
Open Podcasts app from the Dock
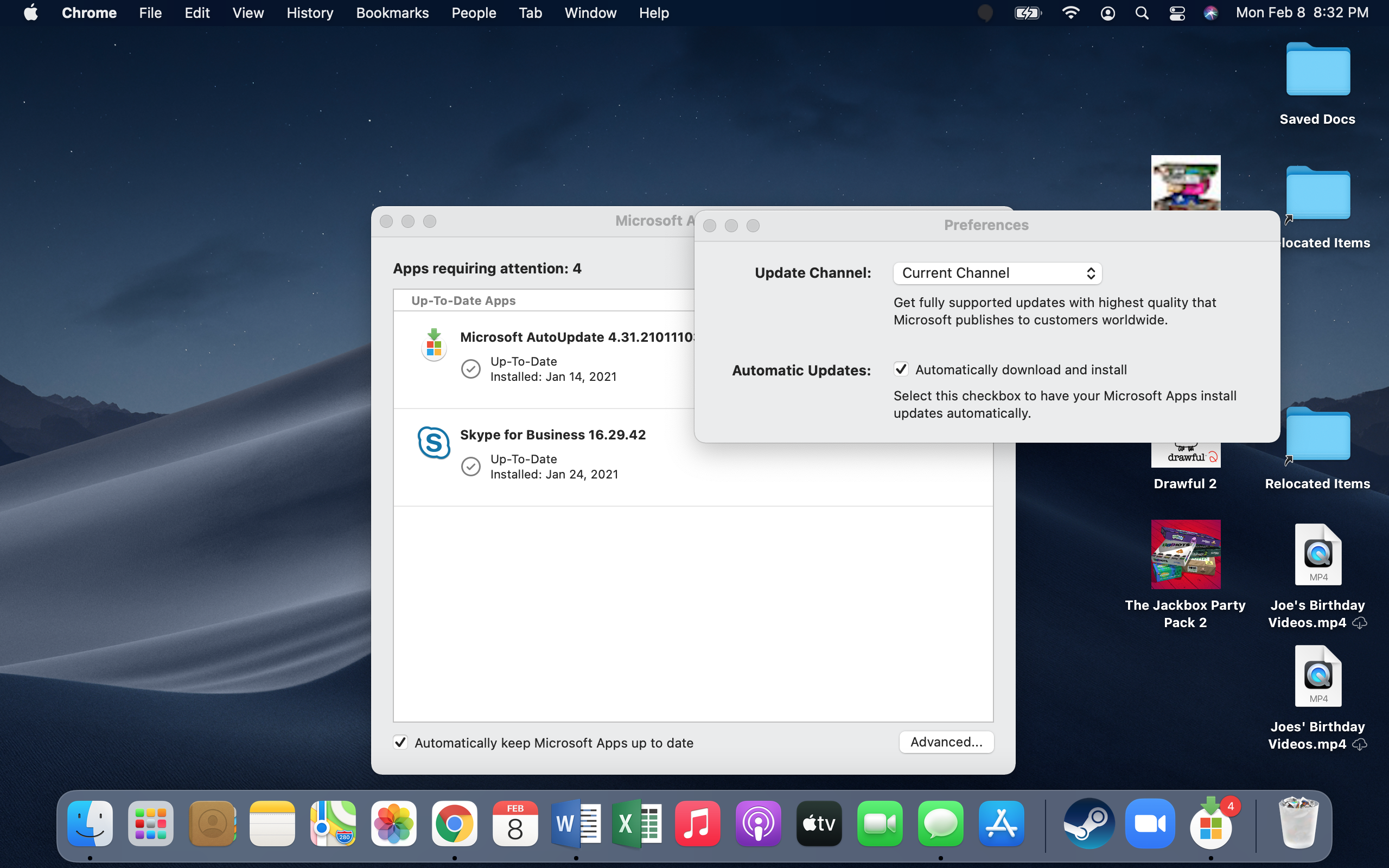point(758,824)
